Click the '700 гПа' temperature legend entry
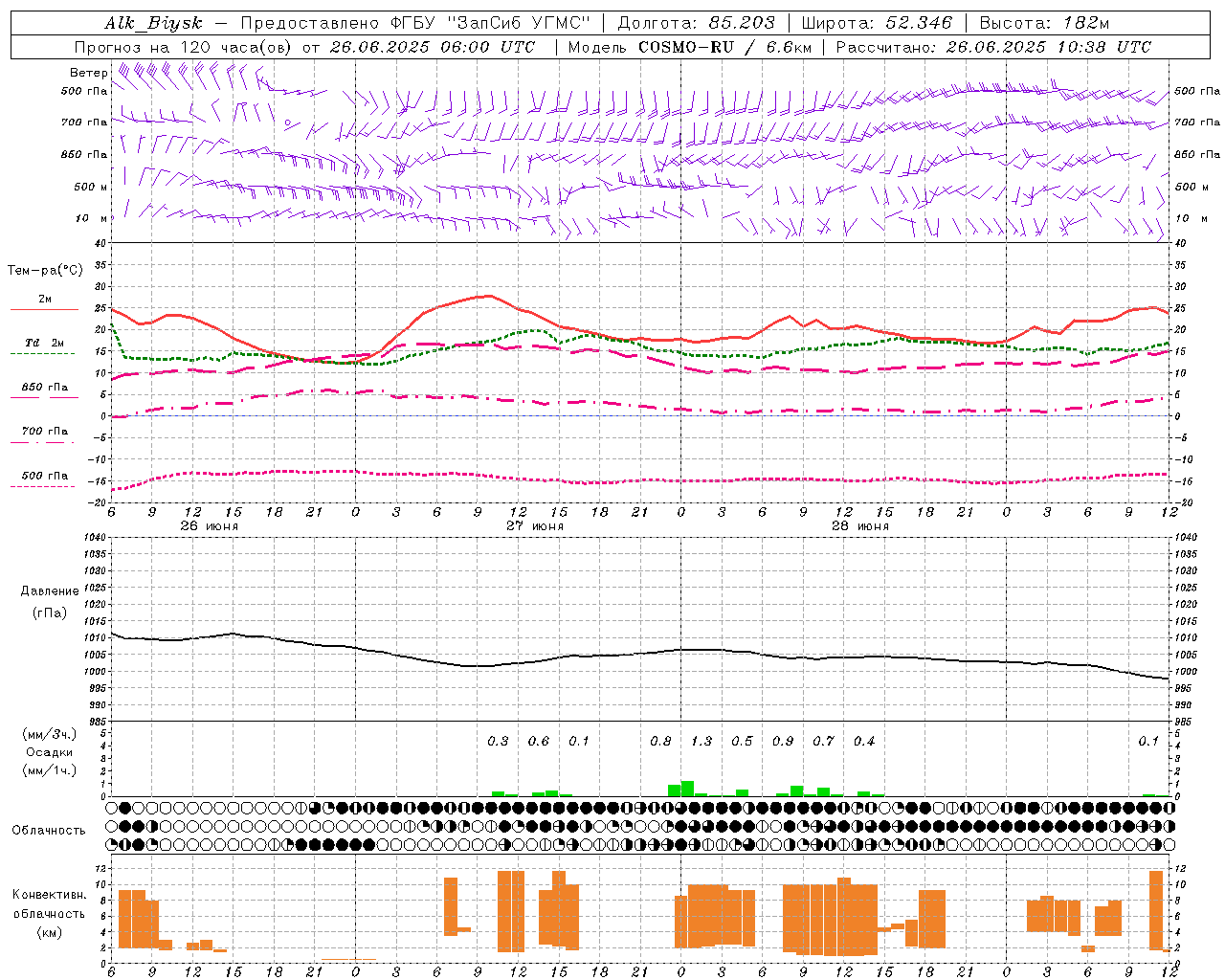Screen dimensions: 1225x980 pos(44,432)
